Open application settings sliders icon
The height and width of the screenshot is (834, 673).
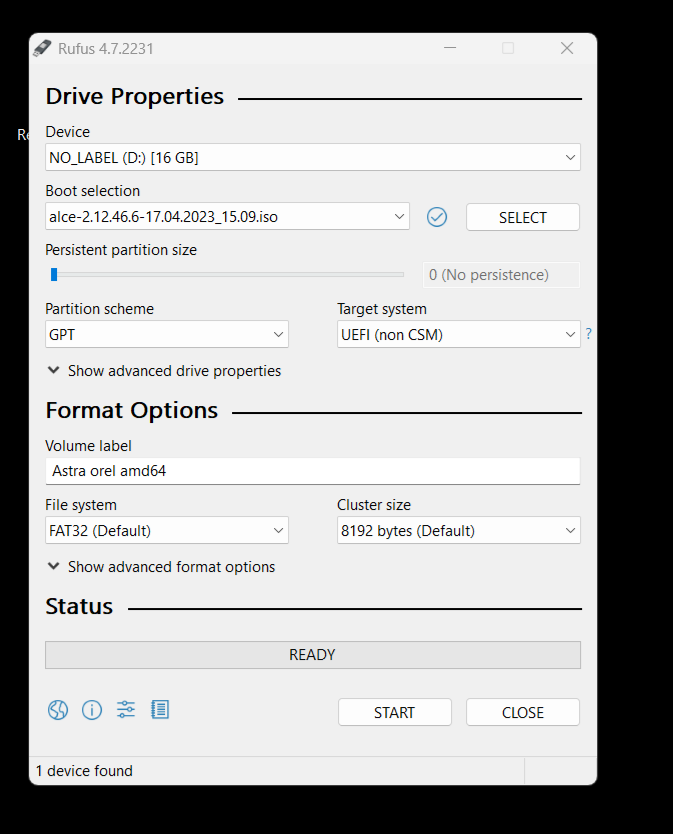(x=126, y=710)
